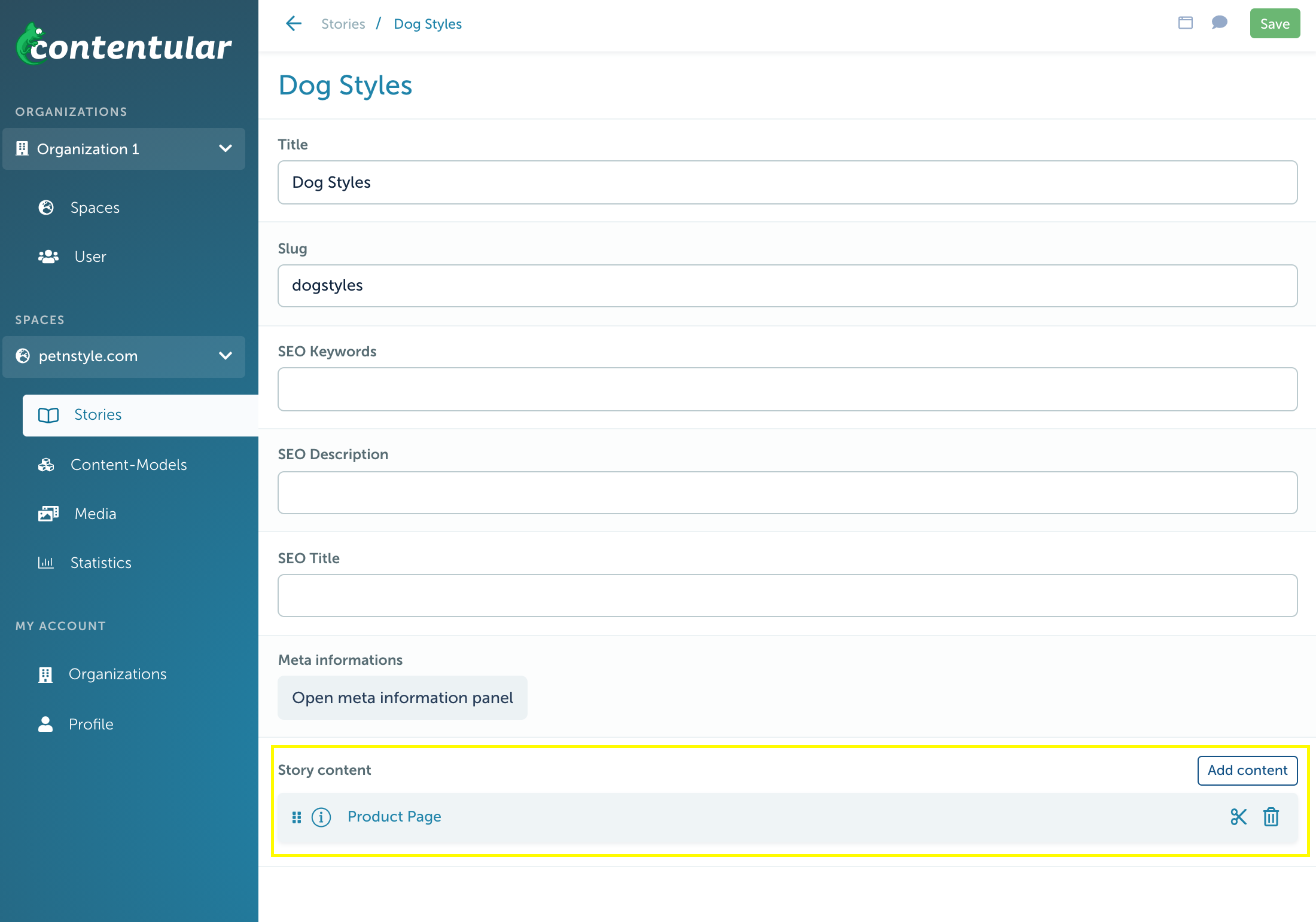Open Content-Models in the sidebar

129,465
